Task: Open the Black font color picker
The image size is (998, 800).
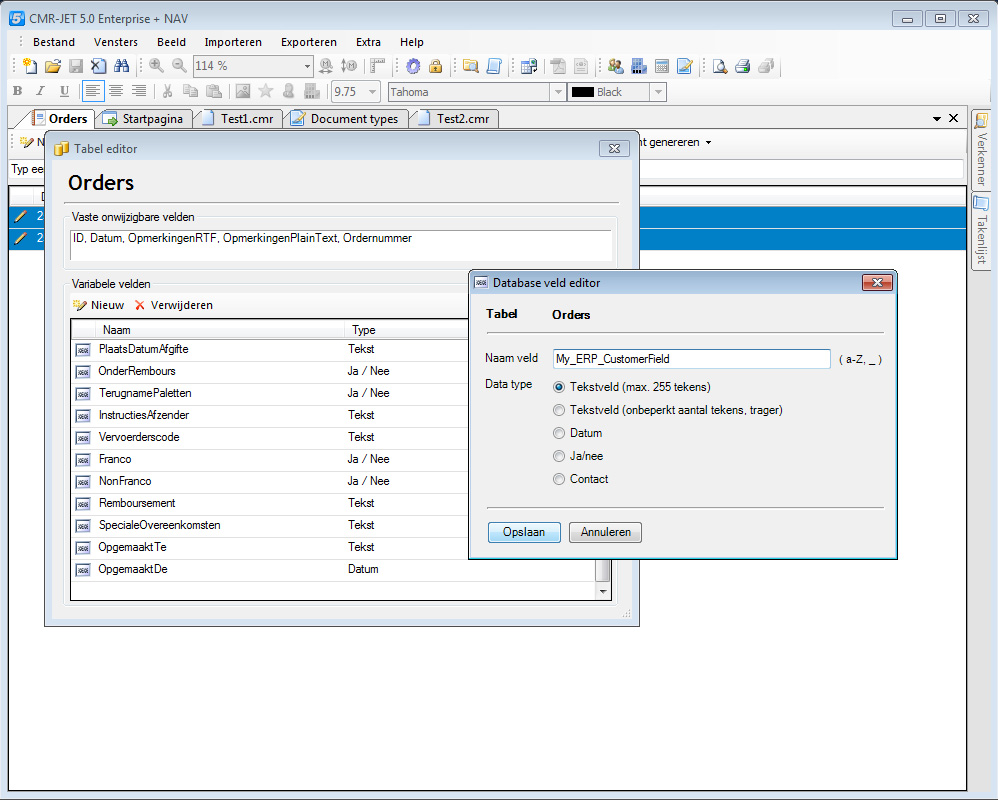Action: (657, 92)
